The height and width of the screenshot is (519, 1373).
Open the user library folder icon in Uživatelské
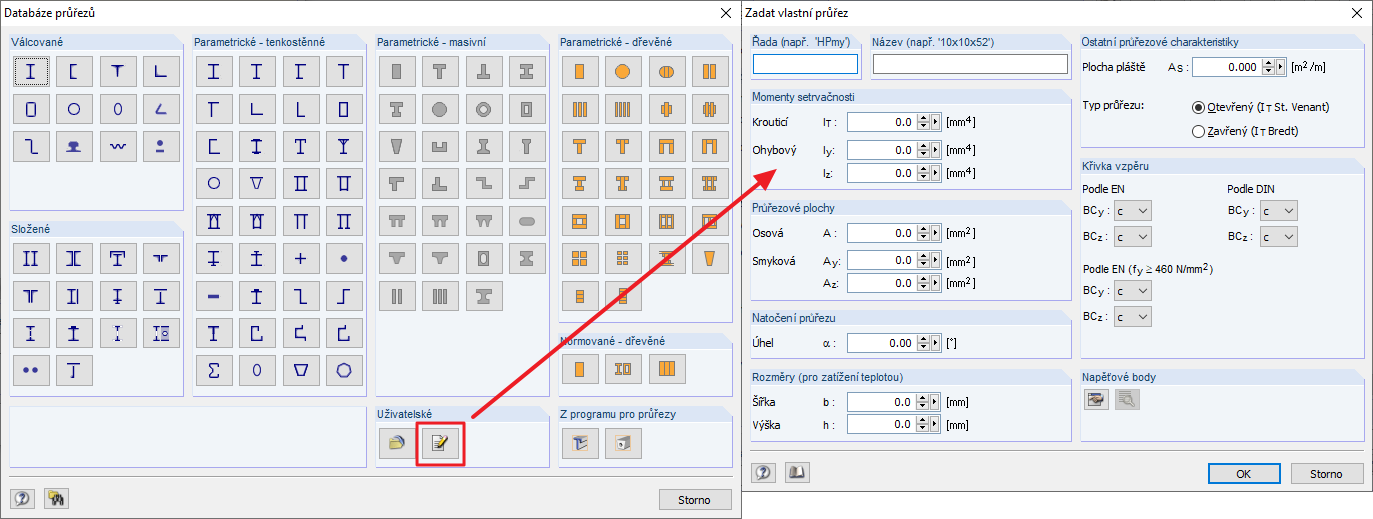pos(396,443)
